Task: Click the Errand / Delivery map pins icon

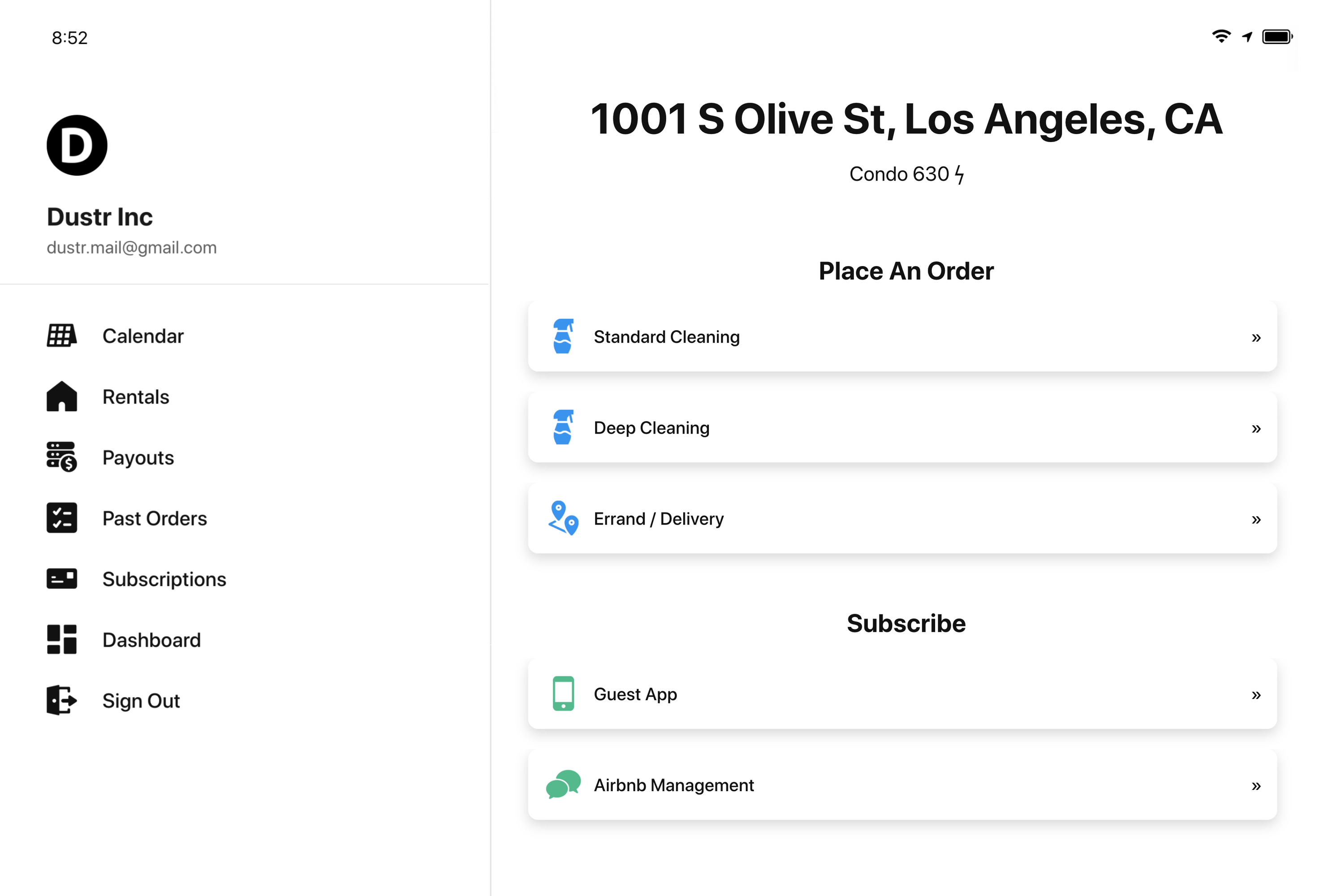Action: pyautogui.click(x=564, y=518)
